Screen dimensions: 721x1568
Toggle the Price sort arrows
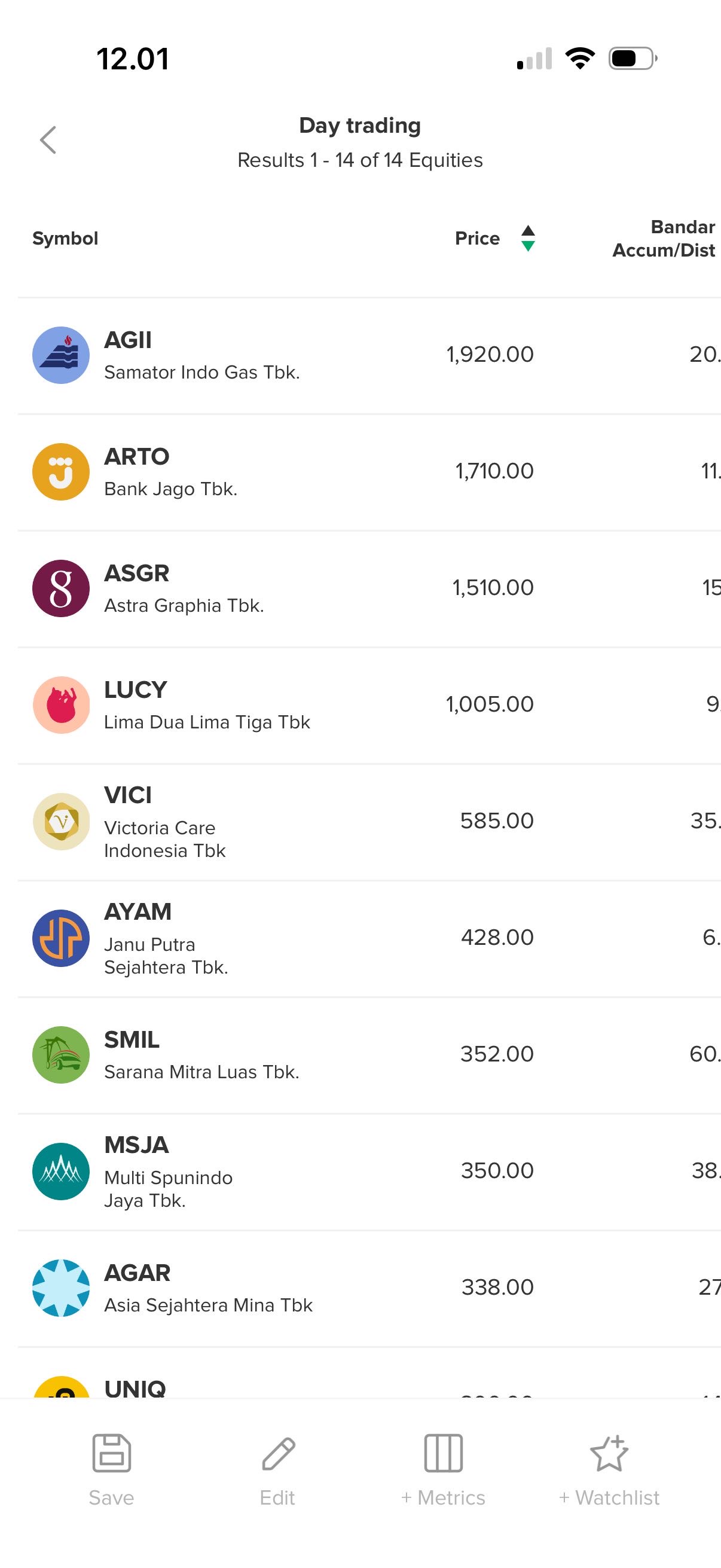[528, 238]
